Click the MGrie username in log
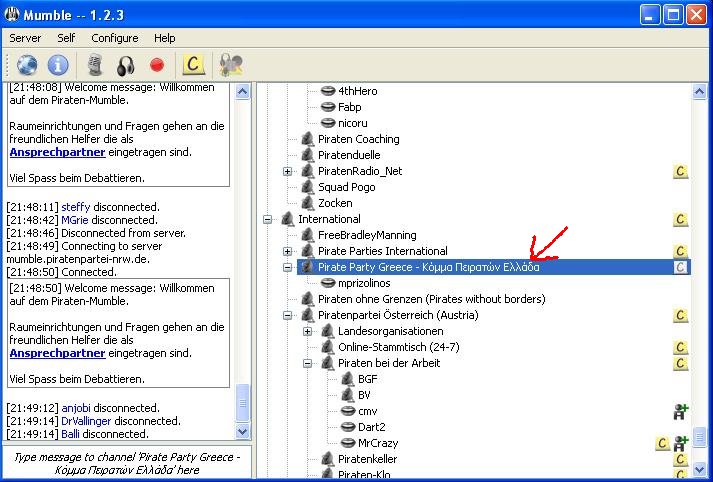 click(x=75, y=220)
